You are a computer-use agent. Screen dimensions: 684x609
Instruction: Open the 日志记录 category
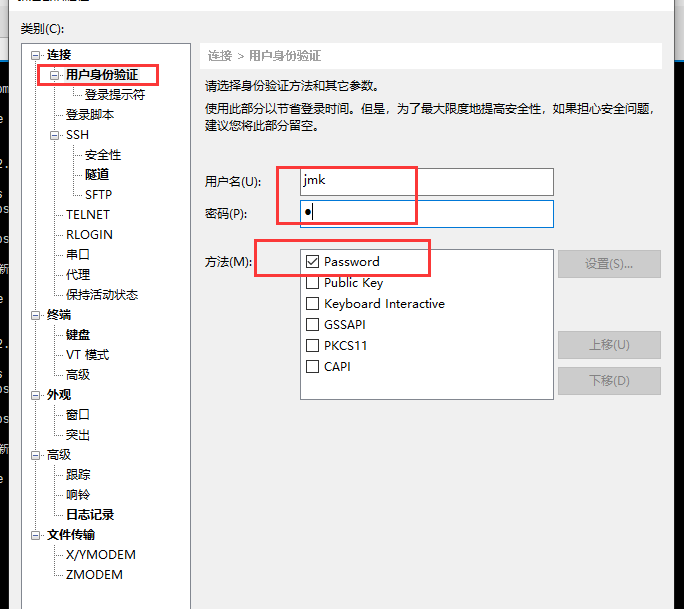90,515
